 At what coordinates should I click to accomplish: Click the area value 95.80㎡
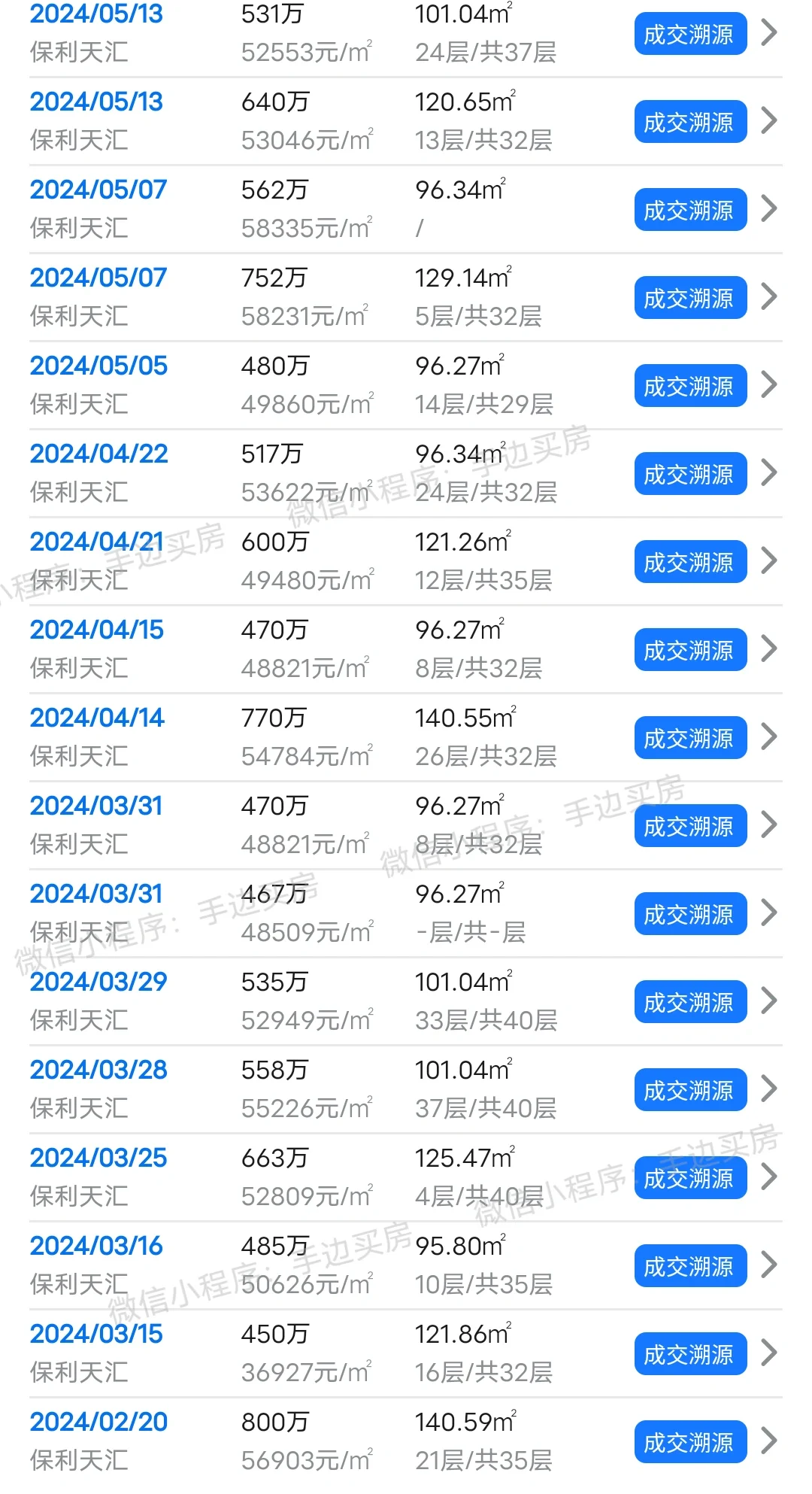(460, 1246)
